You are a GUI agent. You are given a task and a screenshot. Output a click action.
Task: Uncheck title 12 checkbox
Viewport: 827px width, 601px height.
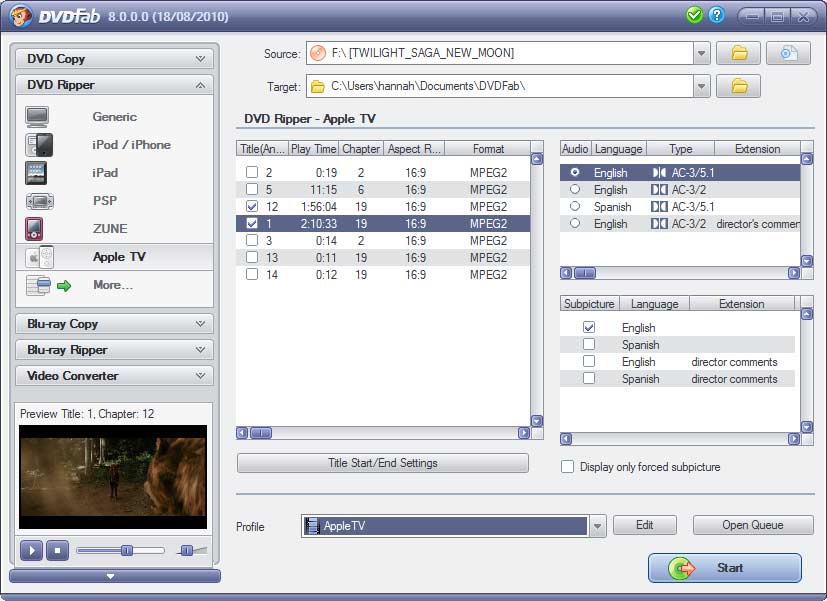(252, 206)
